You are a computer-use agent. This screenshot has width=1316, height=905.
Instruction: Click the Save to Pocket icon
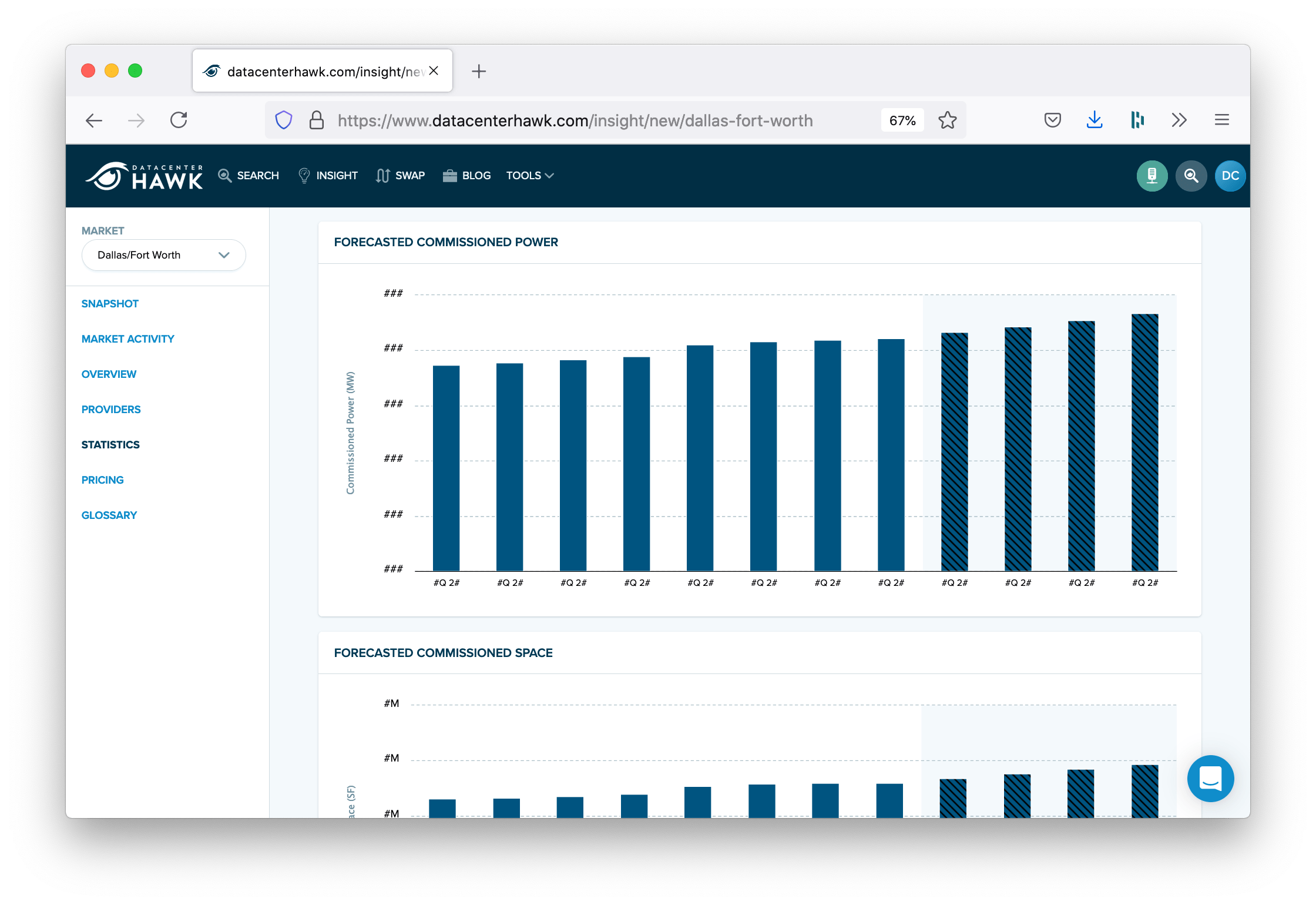1052,120
